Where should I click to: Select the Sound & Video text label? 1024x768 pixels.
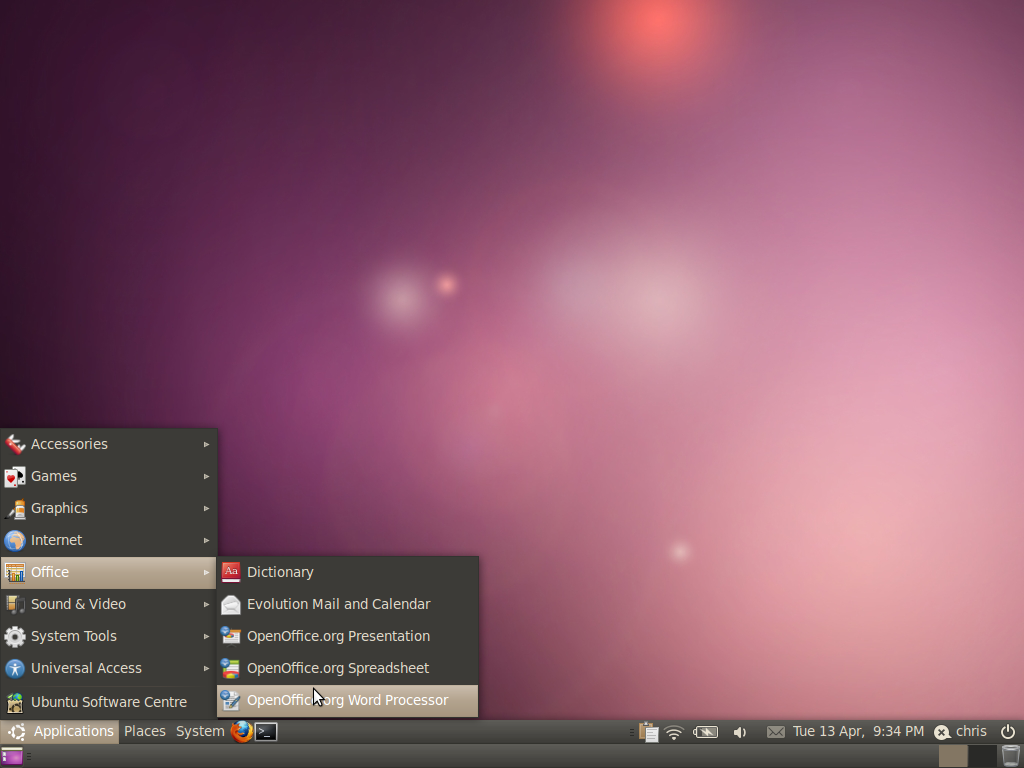(x=78, y=604)
